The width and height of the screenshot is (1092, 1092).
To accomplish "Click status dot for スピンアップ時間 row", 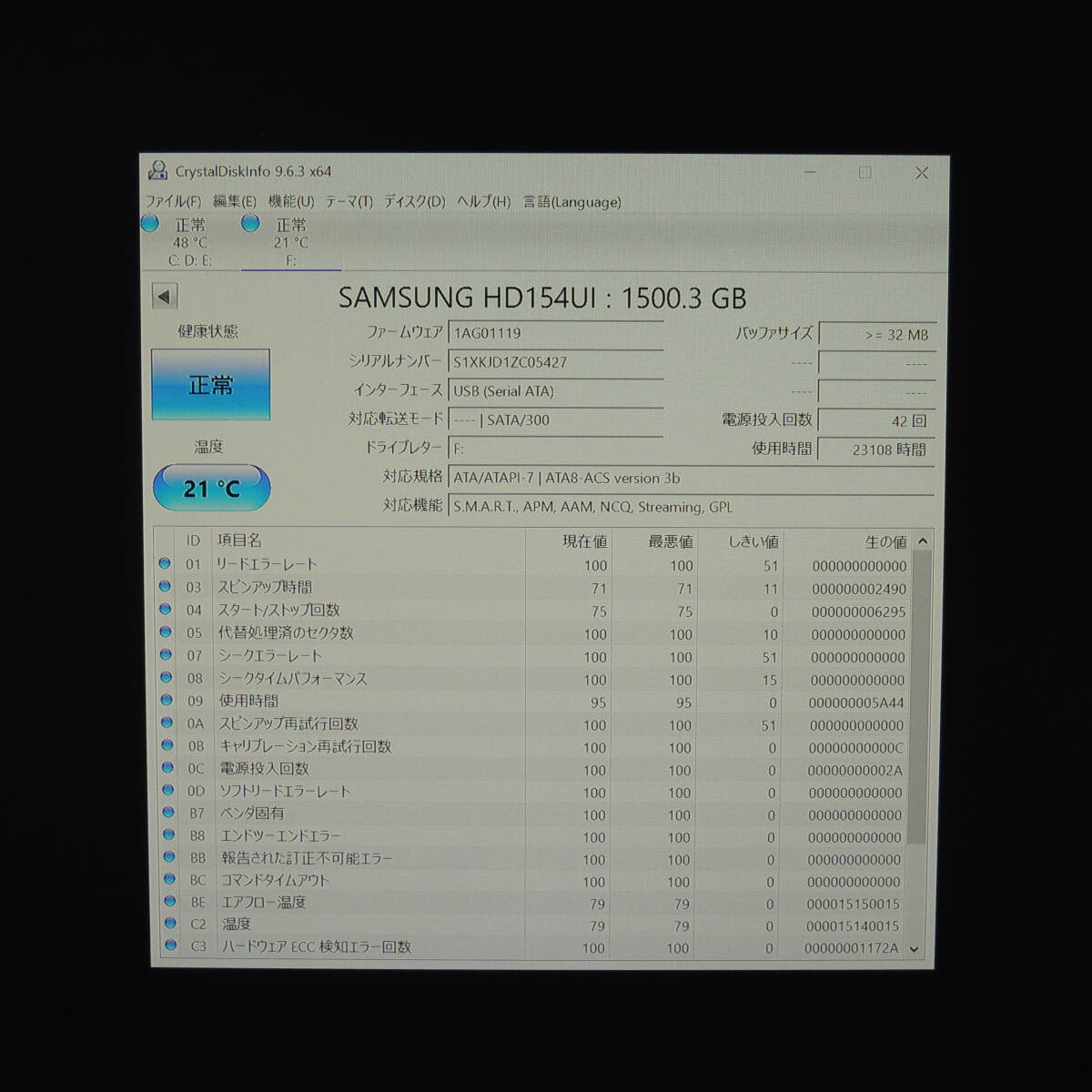I will (x=165, y=586).
